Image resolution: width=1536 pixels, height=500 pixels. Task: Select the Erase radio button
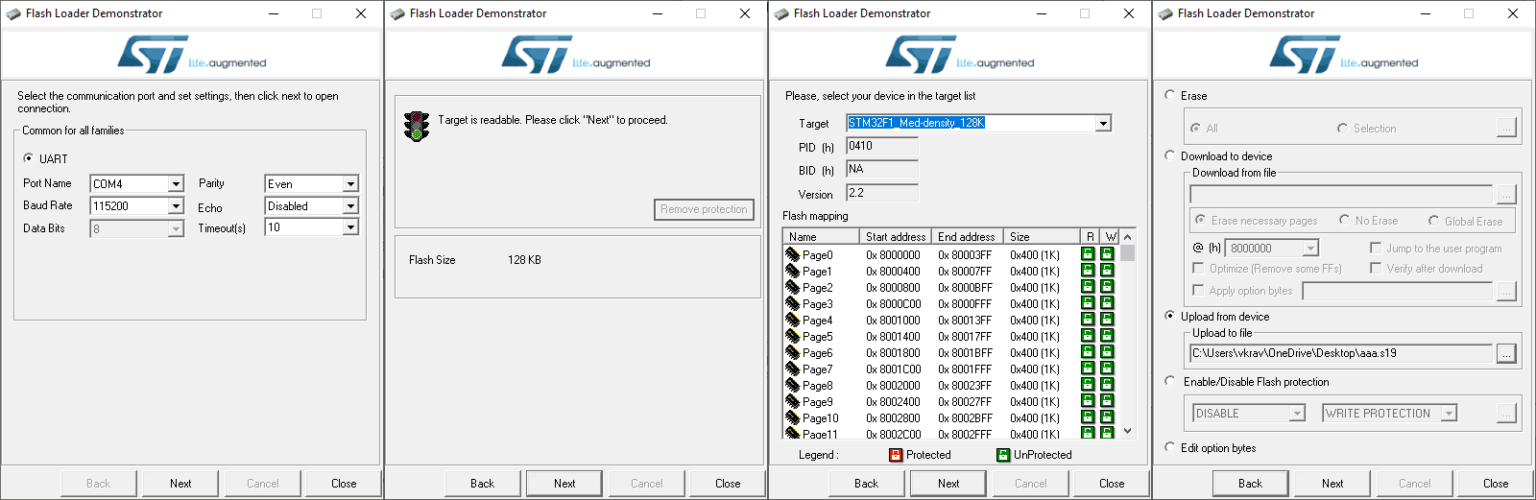click(1170, 96)
